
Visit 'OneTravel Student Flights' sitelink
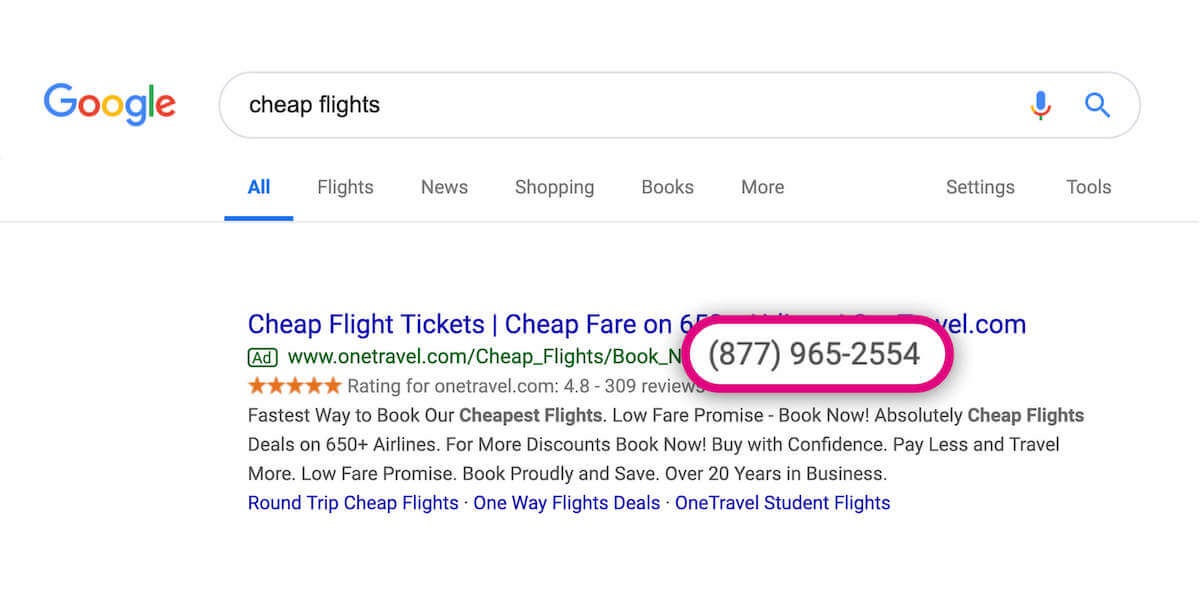click(782, 503)
